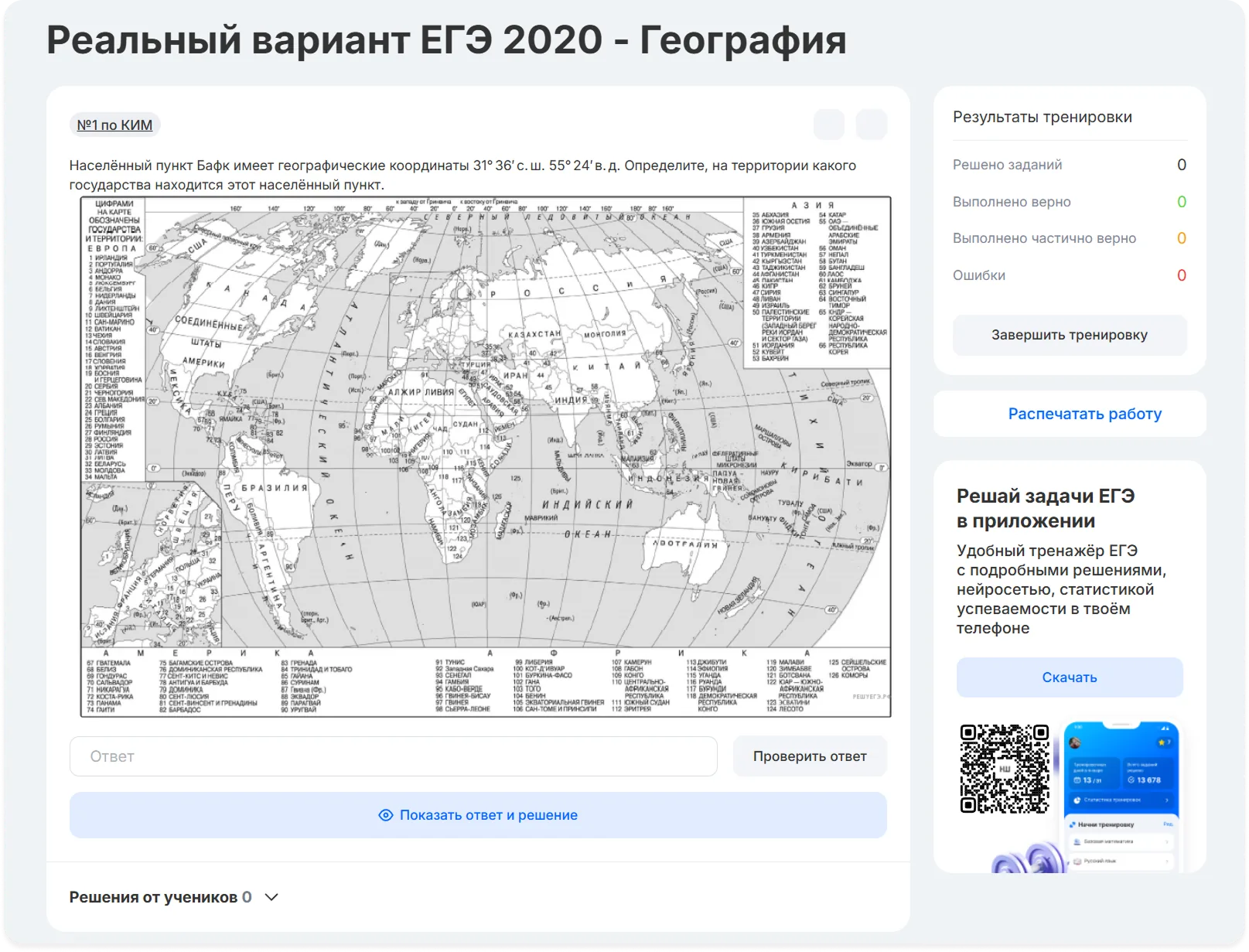This screenshot has height=952, width=1249.
Task: Click the Проверить ответ button
Action: point(810,756)
